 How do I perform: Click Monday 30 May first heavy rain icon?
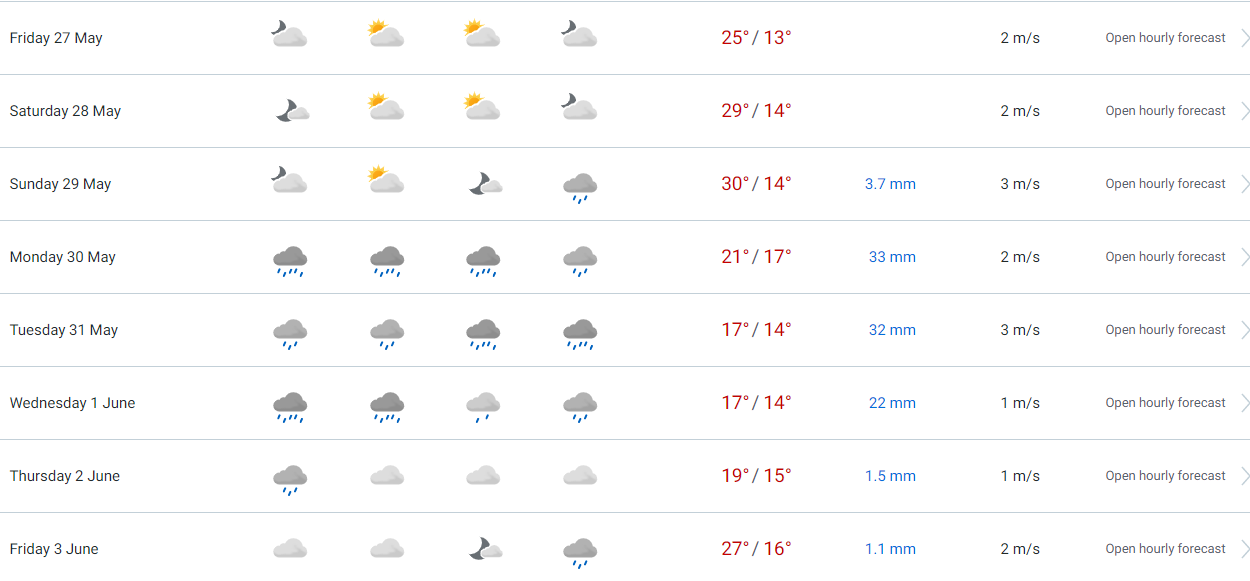[290, 260]
